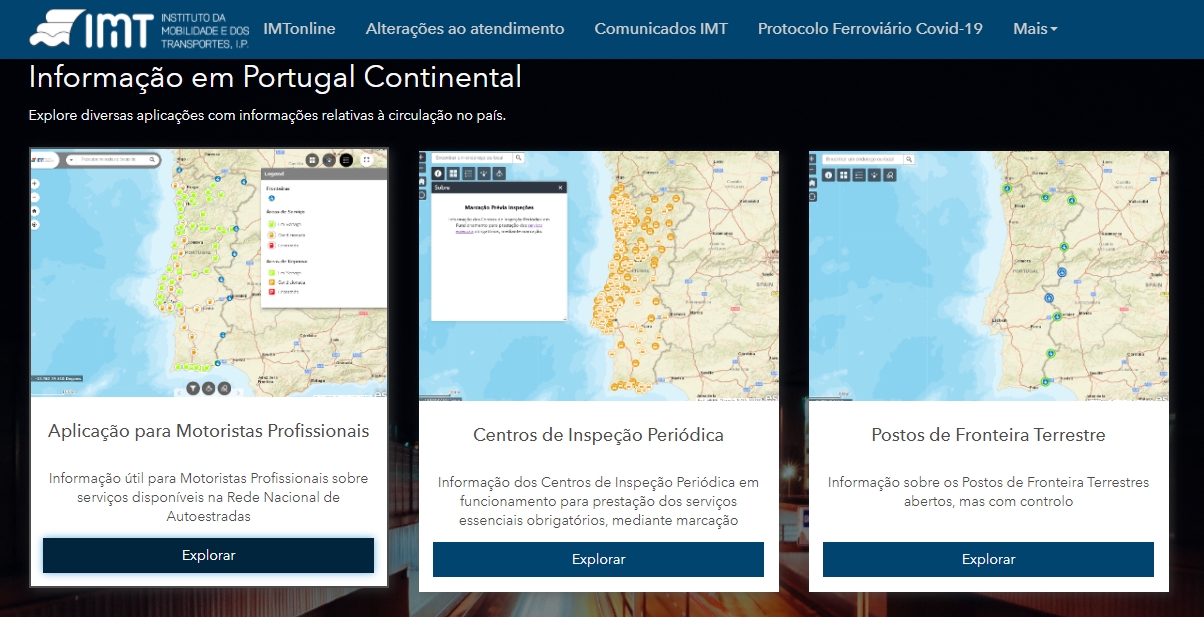
Task: Expand the Mais dropdown menu
Action: tap(1034, 29)
